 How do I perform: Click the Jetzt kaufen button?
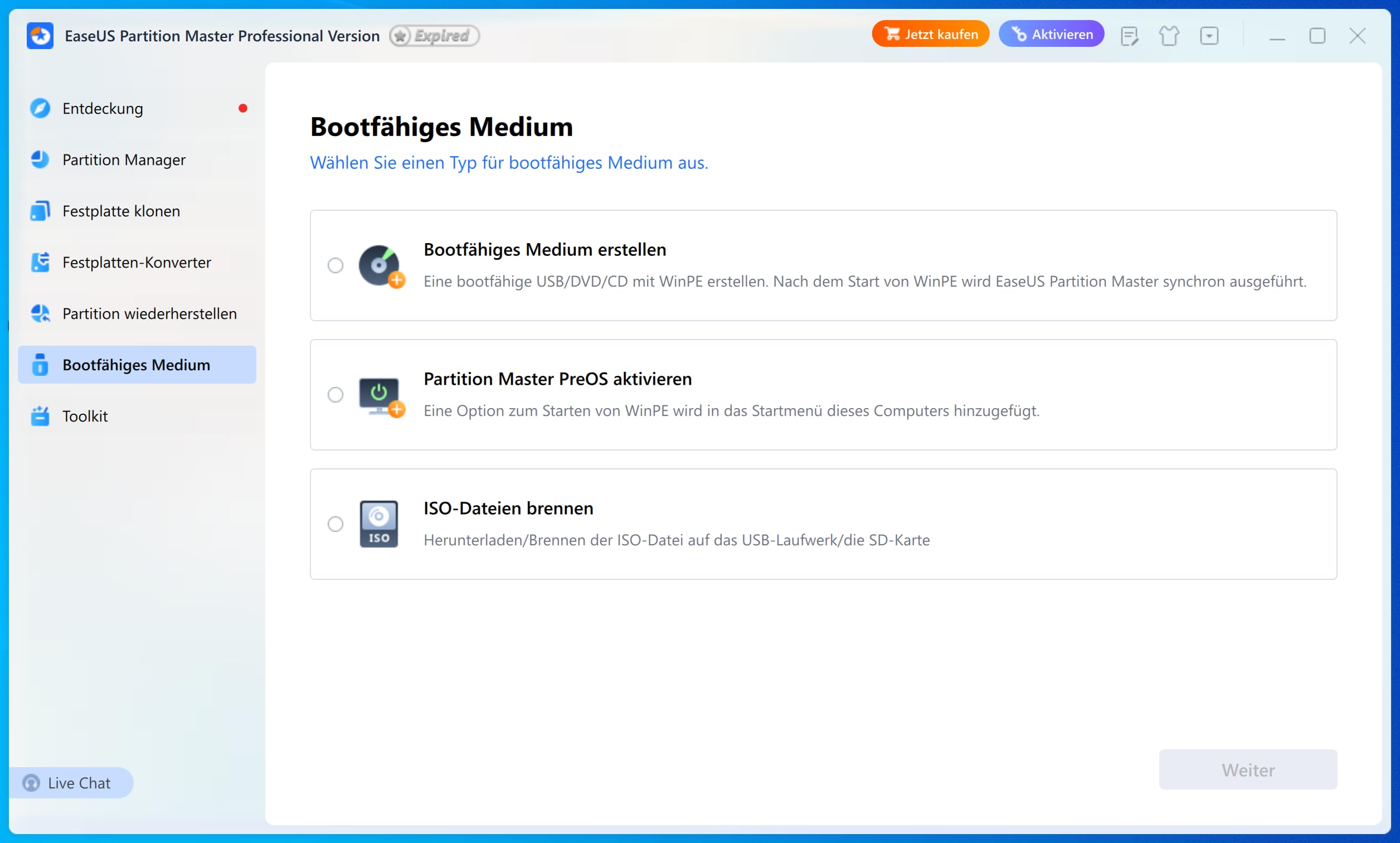coord(931,34)
